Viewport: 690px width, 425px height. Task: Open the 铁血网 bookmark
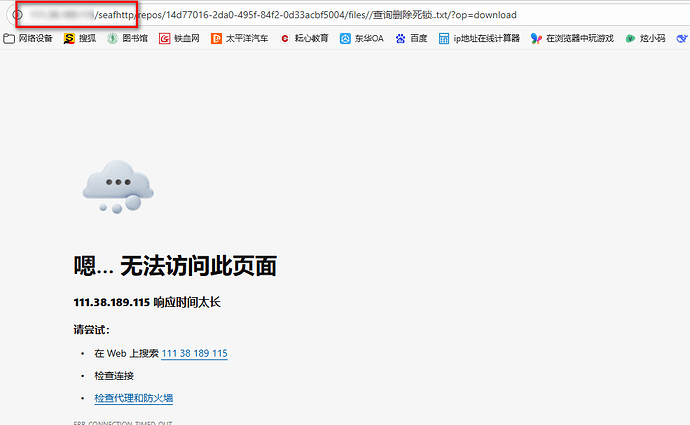(x=180, y=39)
